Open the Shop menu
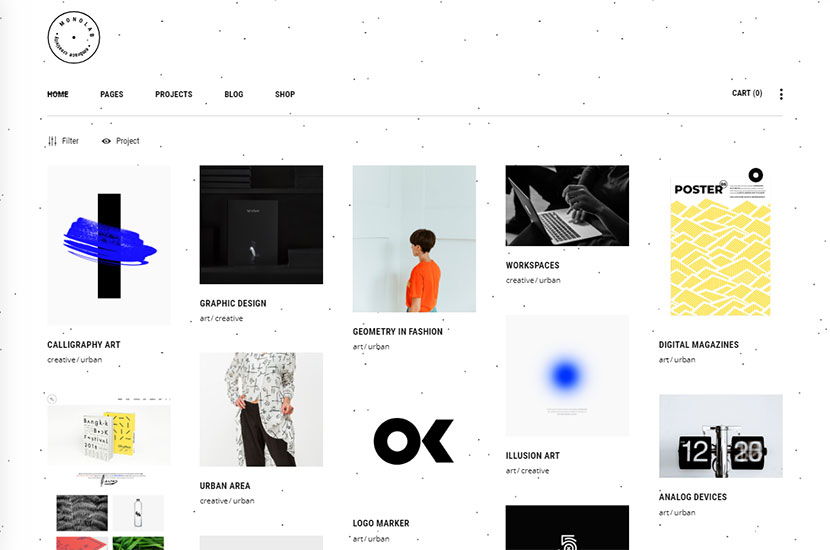The width and height of the screenshot is (830, 550). (285, 94)
